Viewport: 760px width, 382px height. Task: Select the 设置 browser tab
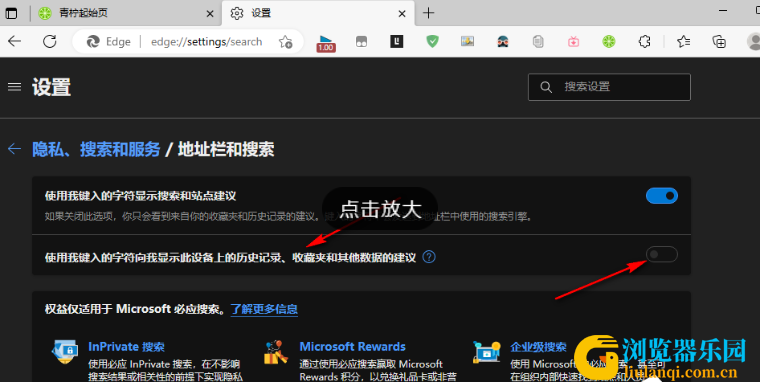(318, 13)
